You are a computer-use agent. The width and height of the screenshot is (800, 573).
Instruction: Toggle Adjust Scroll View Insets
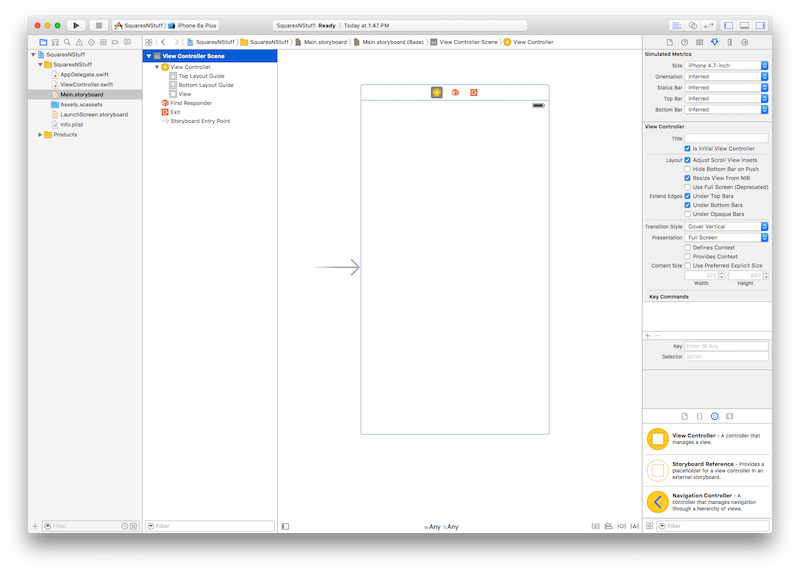click(x=687, y=160)
